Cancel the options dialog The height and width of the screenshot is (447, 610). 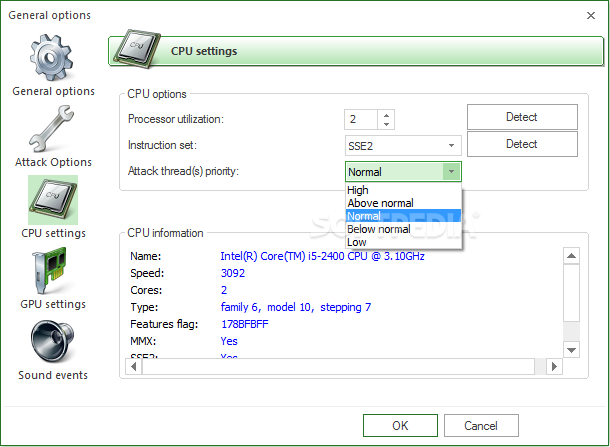point(481,426)
